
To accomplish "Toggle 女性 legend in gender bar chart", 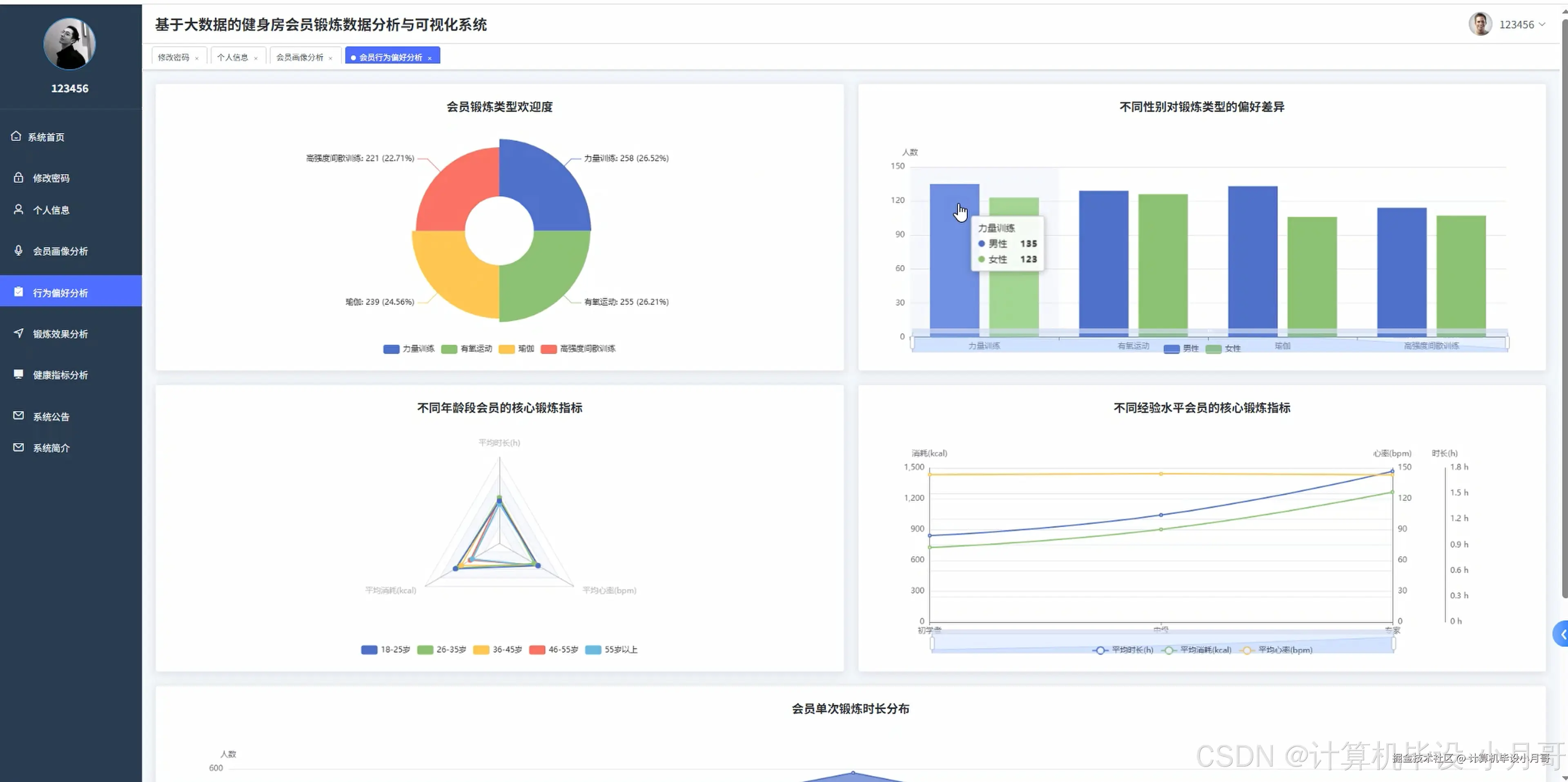I will click(x=1223, y=349).
